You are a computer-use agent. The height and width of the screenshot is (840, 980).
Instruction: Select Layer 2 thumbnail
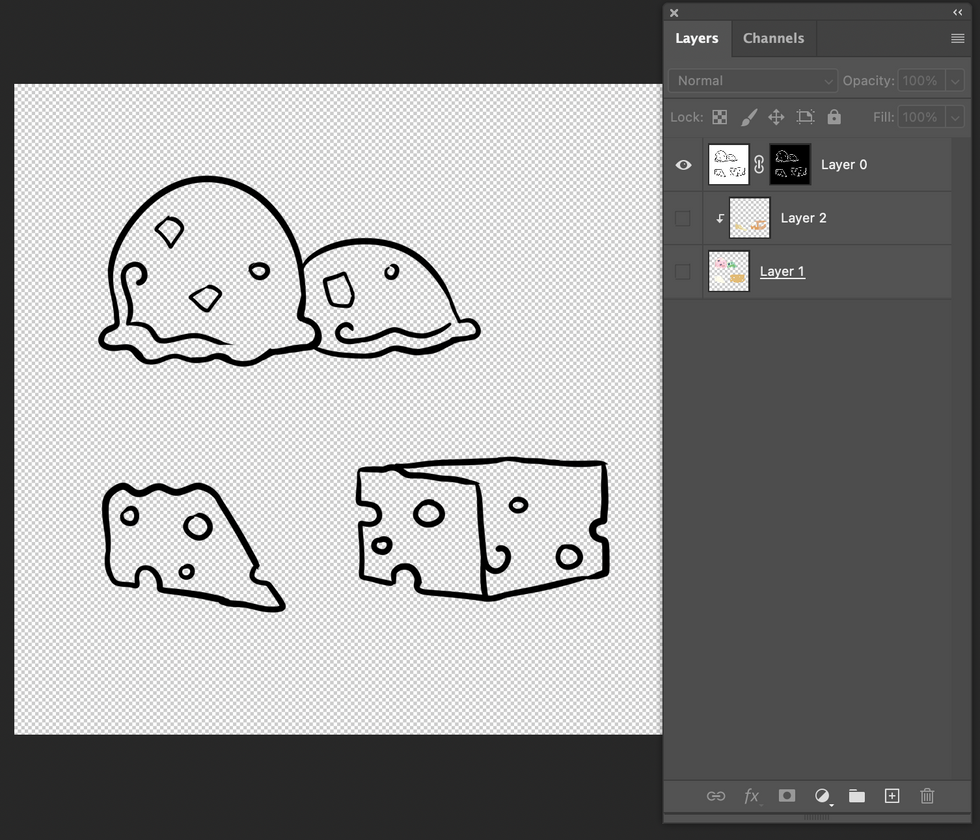pyautogui.click(x=749, y=218)
